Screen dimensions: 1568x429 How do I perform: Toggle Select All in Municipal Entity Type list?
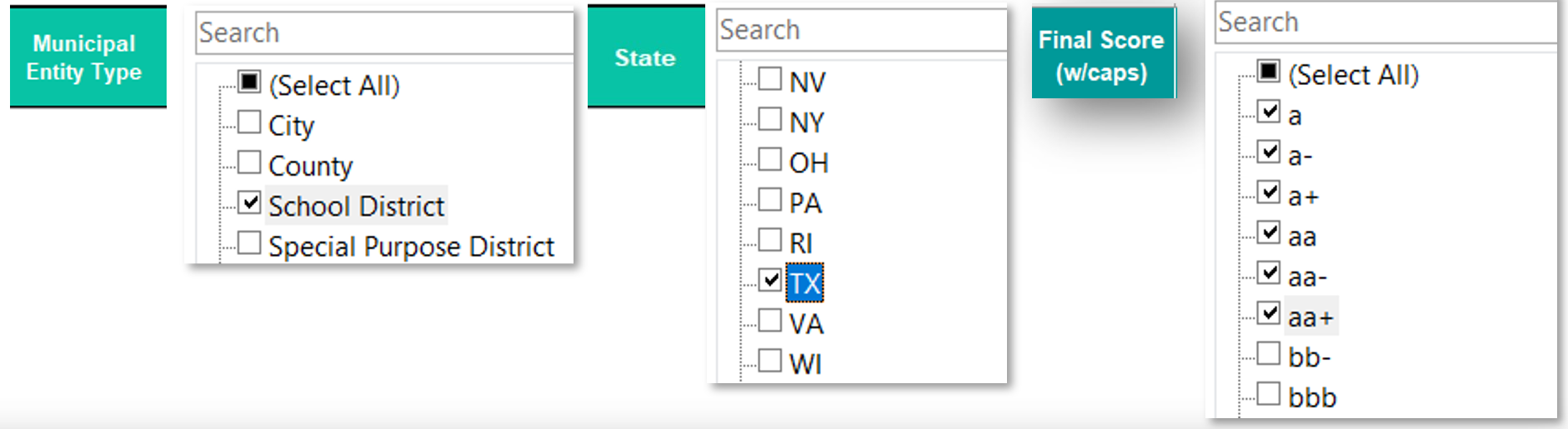[x=249, y=82]
